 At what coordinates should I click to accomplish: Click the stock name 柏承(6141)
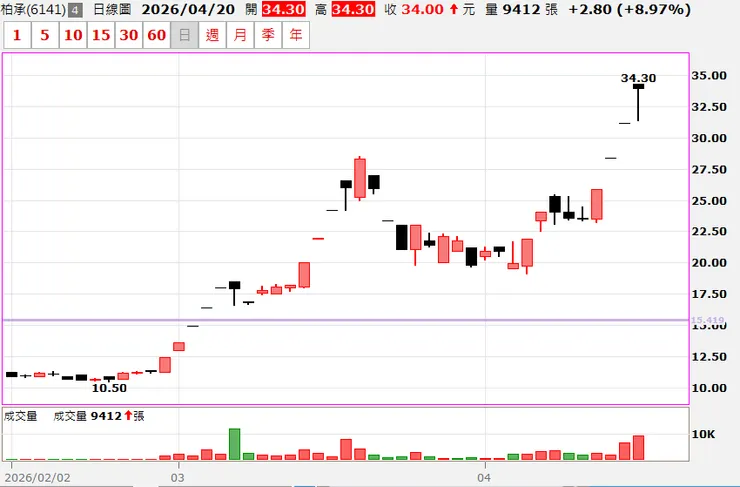[33, 9]
